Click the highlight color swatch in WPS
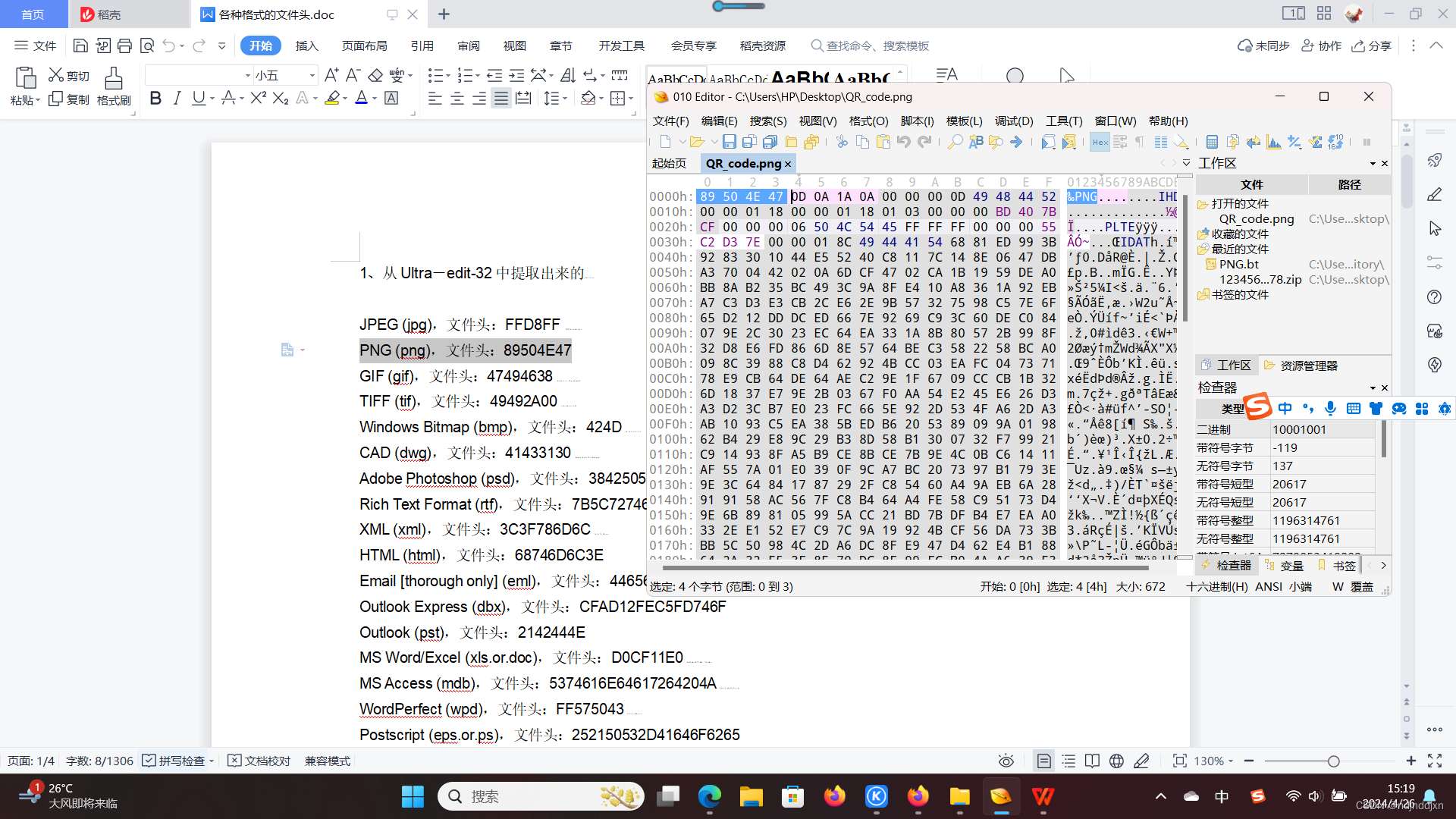Screen dimensions: 1456x819 click(331, 99)
